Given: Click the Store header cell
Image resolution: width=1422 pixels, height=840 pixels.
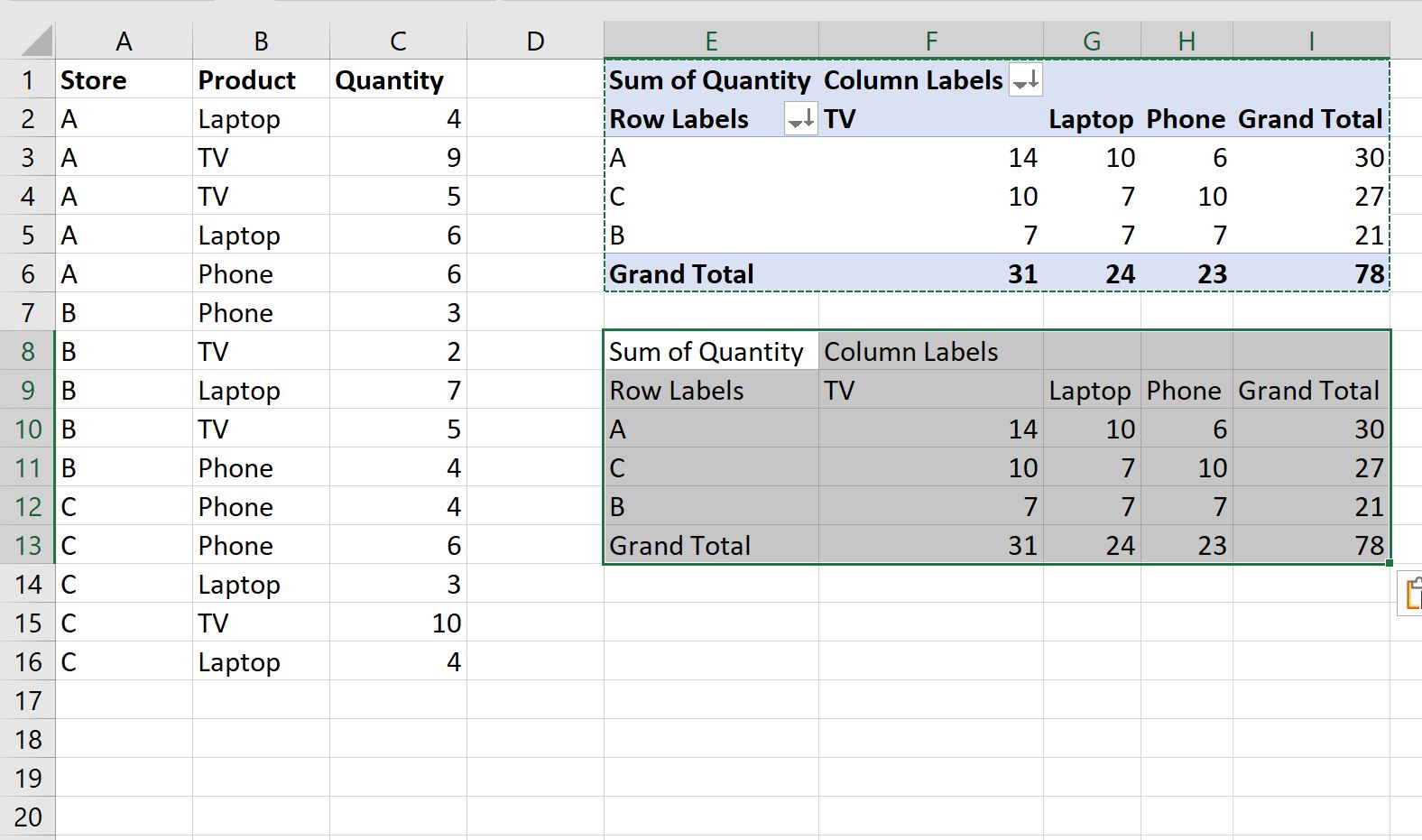Looking at the screenshot, I should click(x=125, y=80).
